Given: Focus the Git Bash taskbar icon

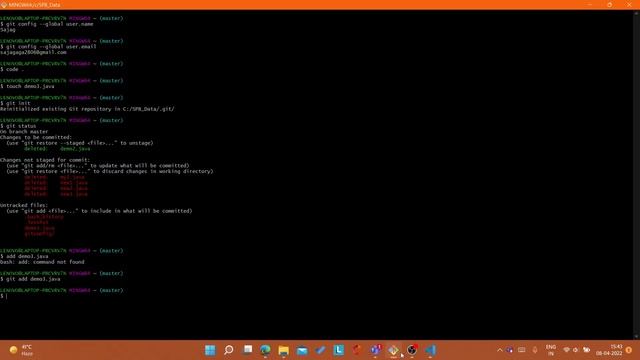Looking at the screenshot, I should point(393,350).
